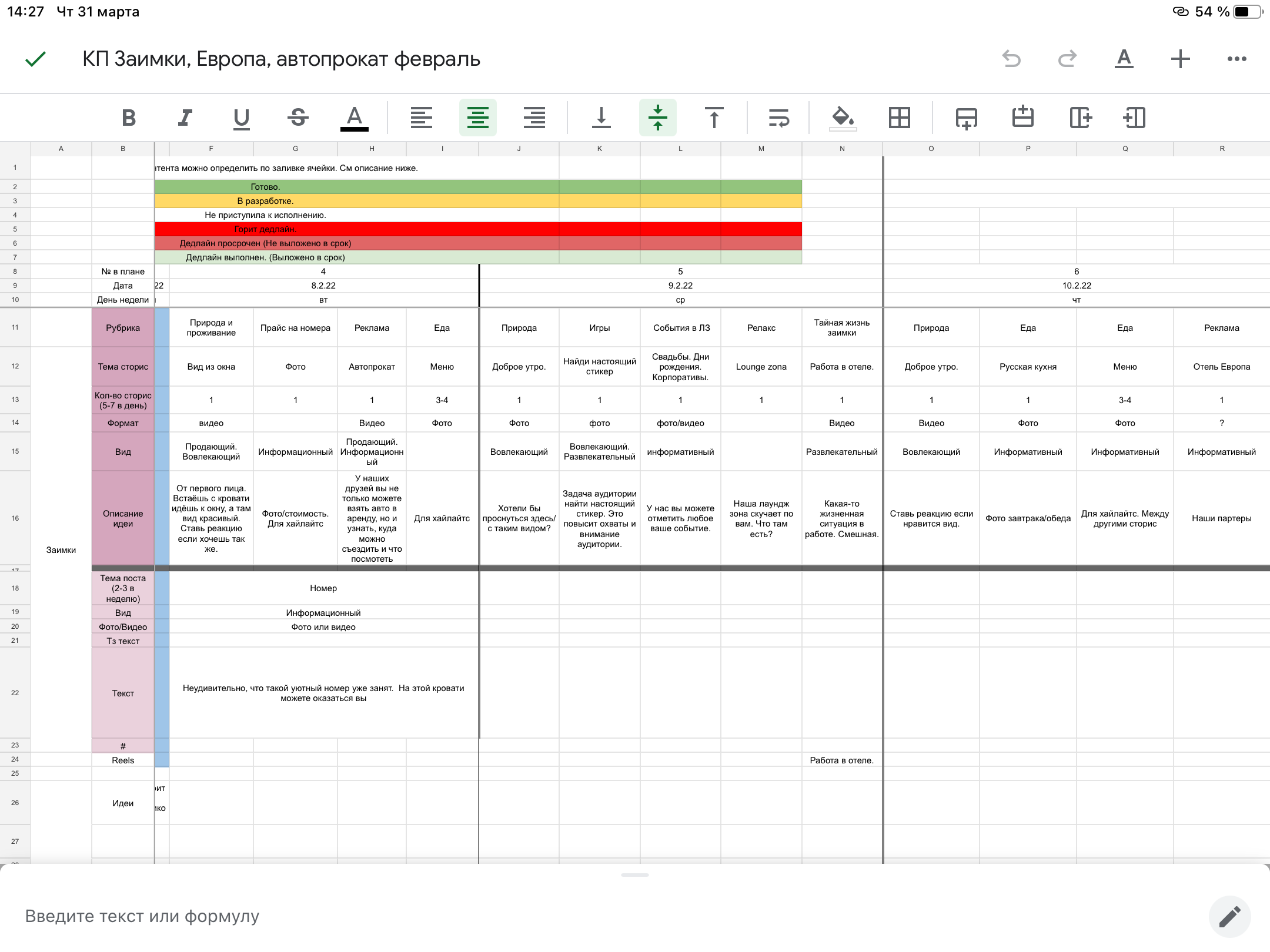Open the text format panel
This screenshot has height=952, width=1270.
click(x=1124, y=59)
